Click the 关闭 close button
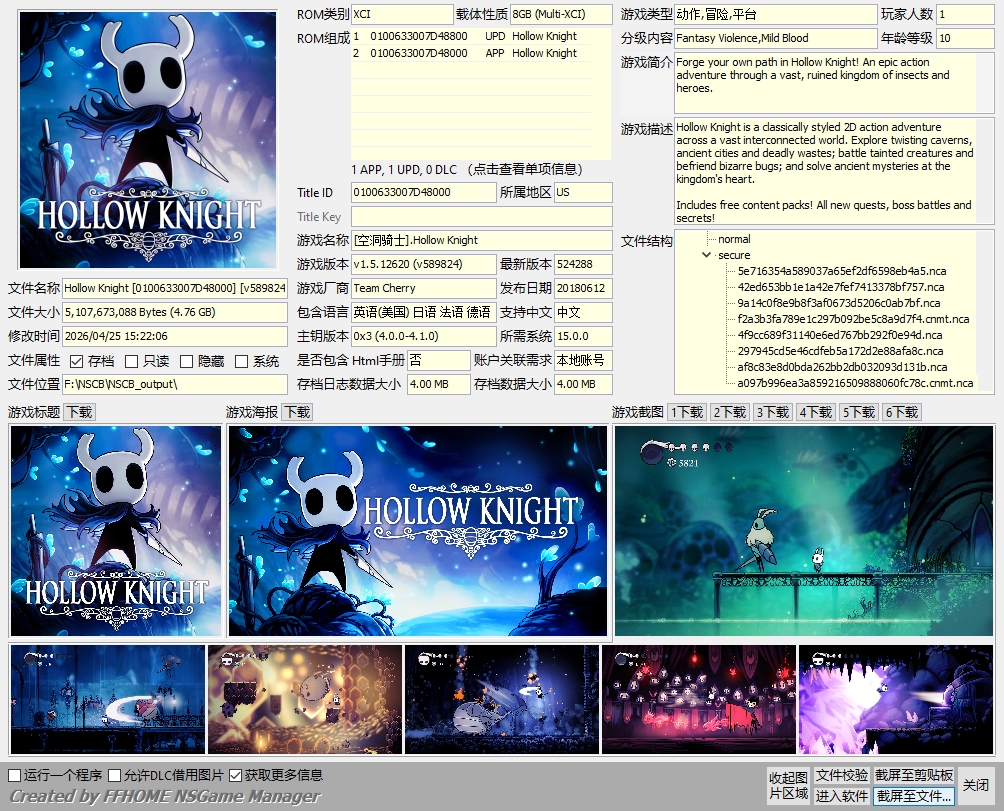This screenshot has width=1004, height=811. pos(976,786)
